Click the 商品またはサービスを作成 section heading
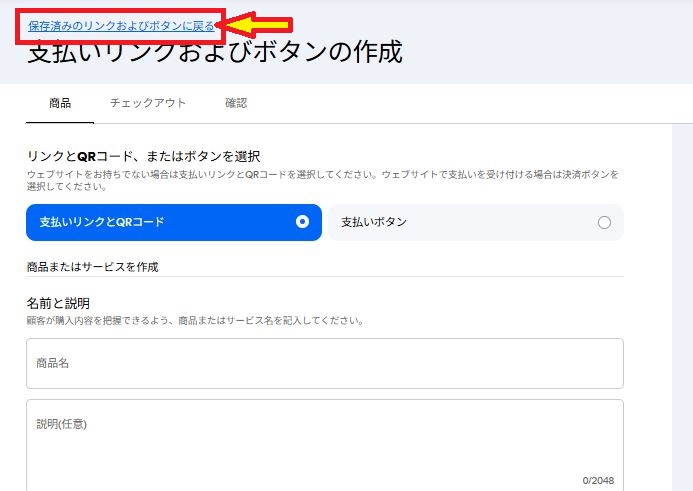Viewport: 693px width, 491px height. (x=93, y=266)
